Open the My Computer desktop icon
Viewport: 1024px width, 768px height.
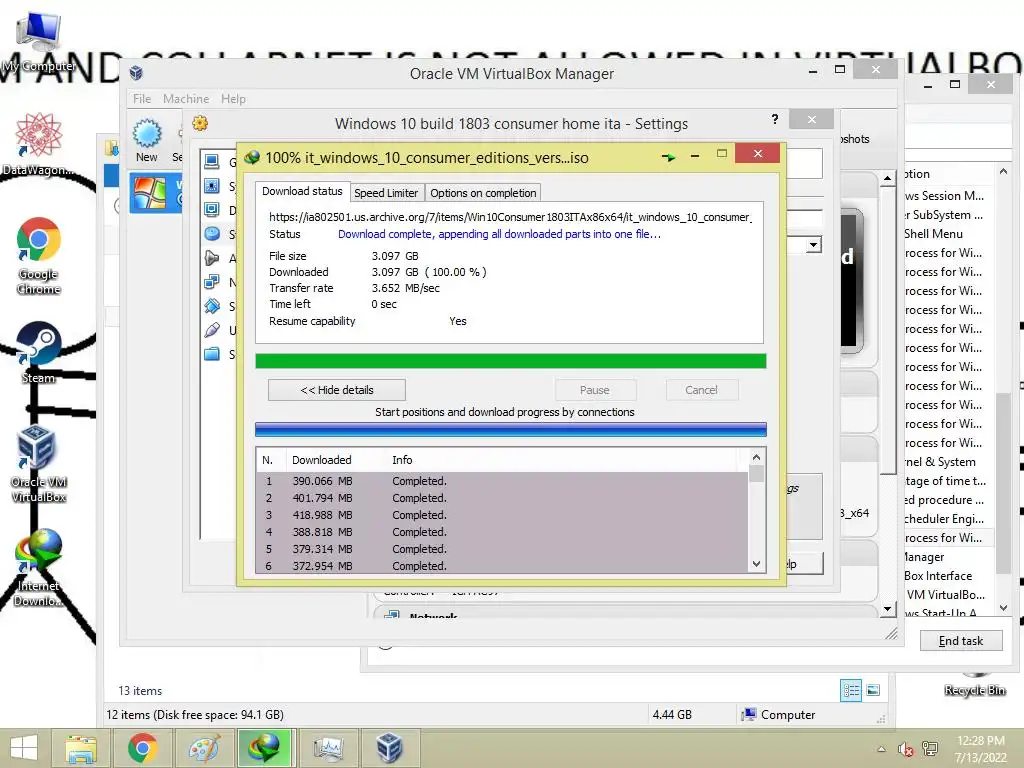click(38, 41)
